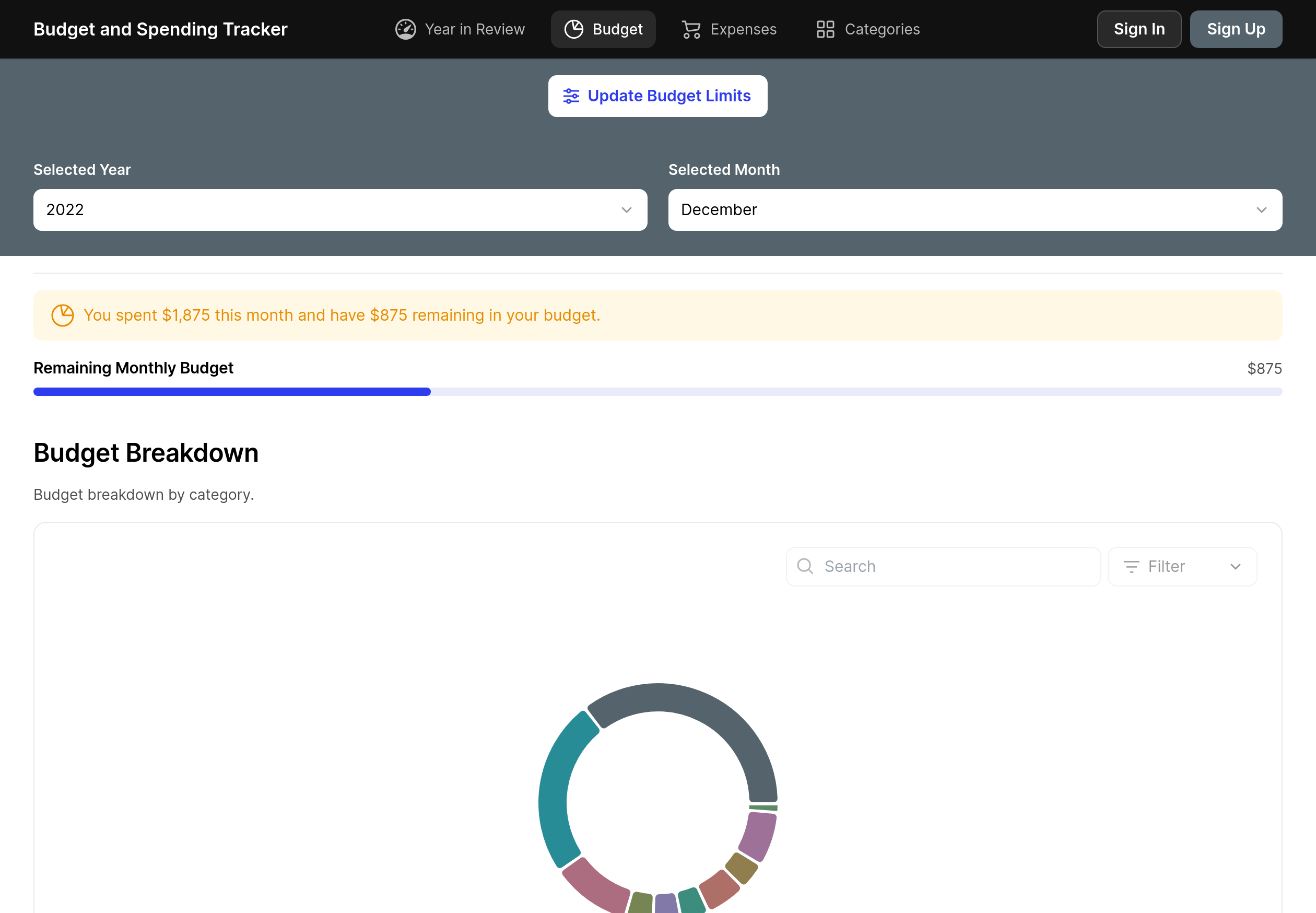
Task: Open the Selected Year dropdown showing 2022
Action: tap(340, 210)
